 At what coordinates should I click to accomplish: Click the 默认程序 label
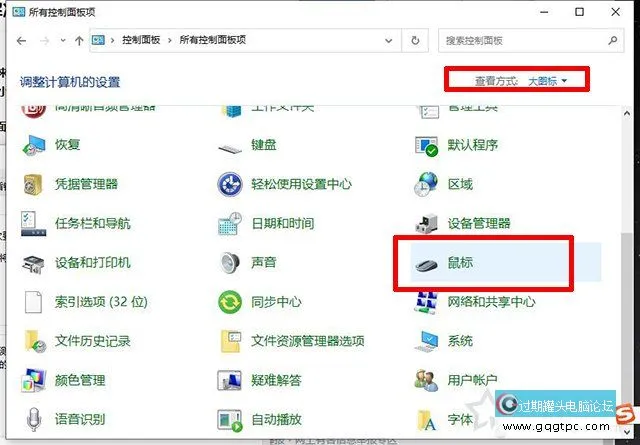click(x=473, y=145)
